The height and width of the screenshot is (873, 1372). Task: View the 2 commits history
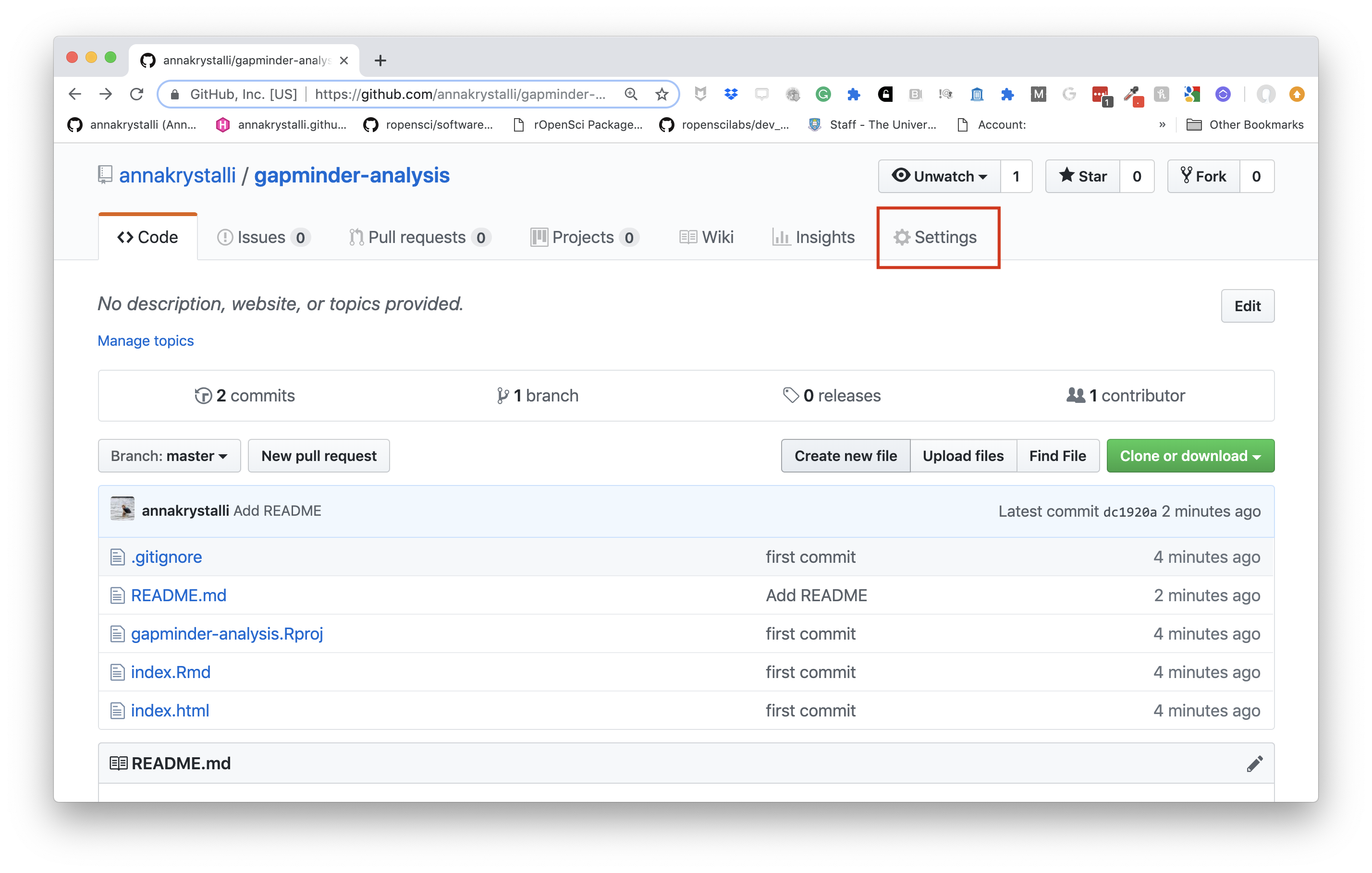(x=245, y=395)
